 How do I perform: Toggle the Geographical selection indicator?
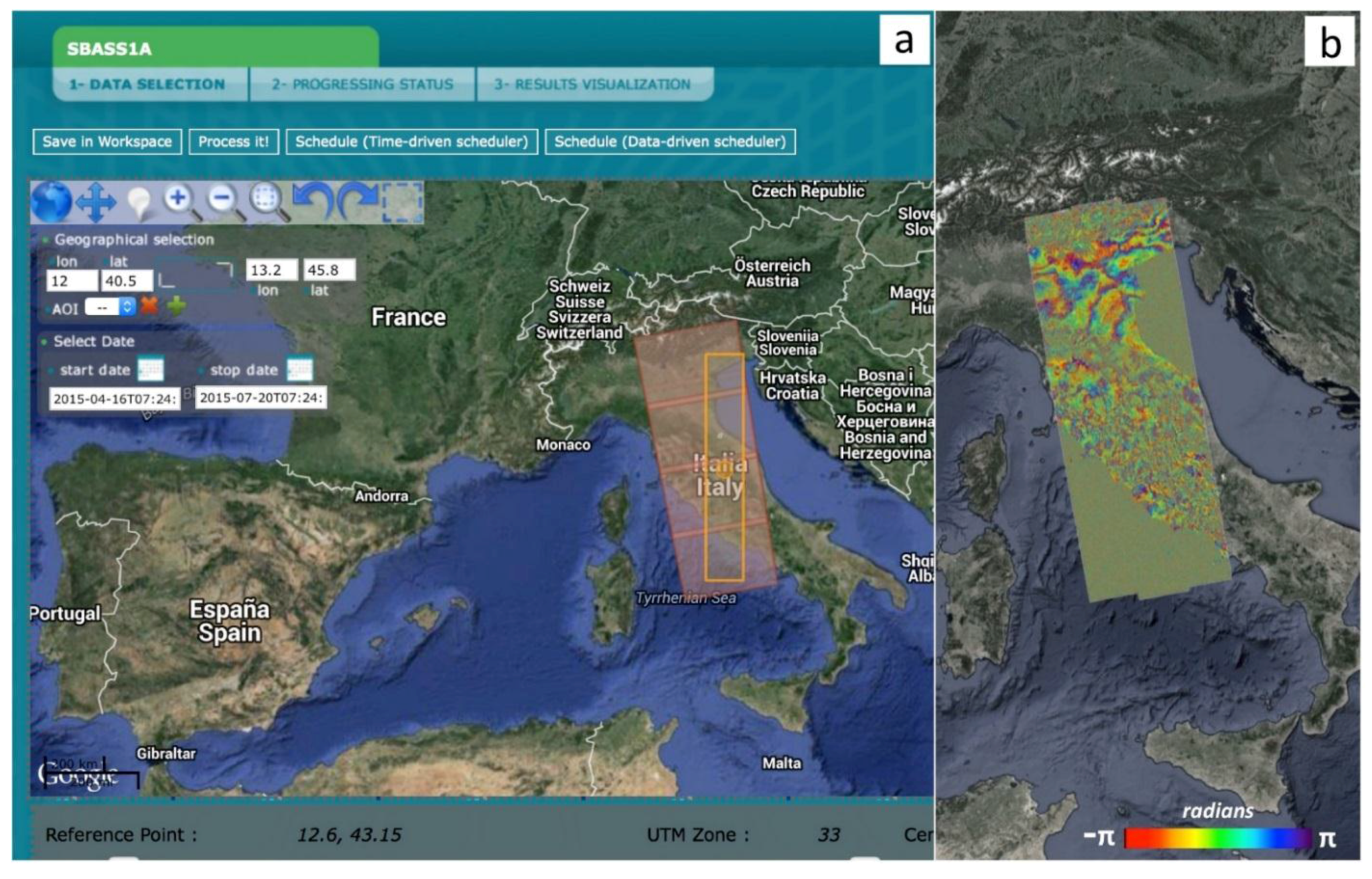pyautogui.click(x=46, y=240)
